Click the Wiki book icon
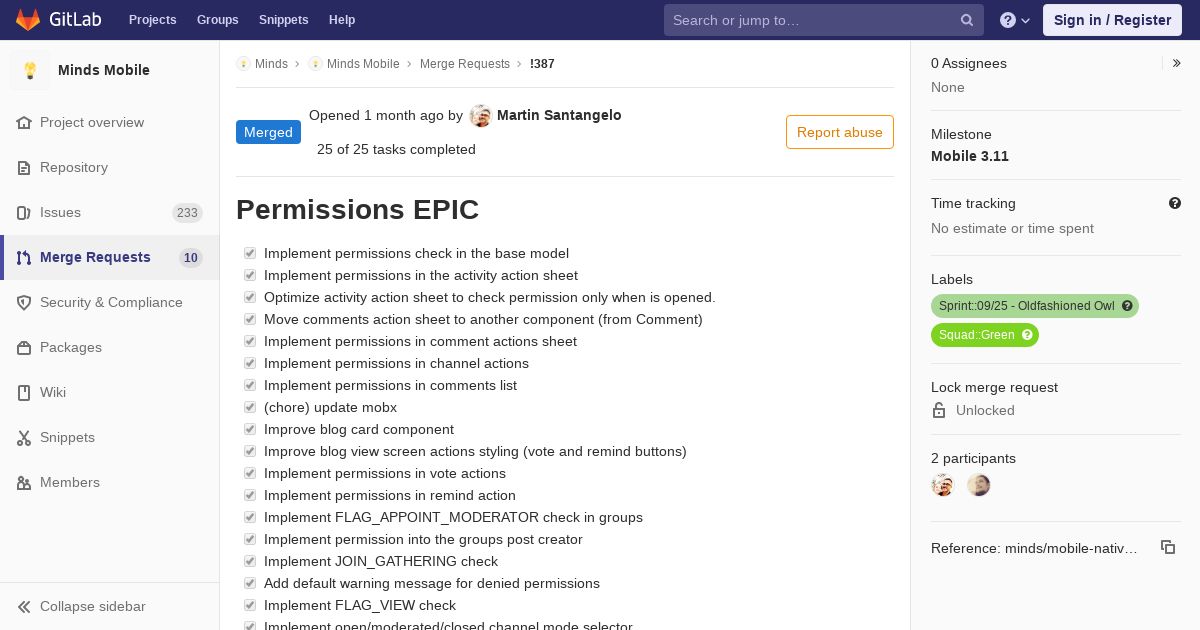1200x630 pixels. (24, 392)
